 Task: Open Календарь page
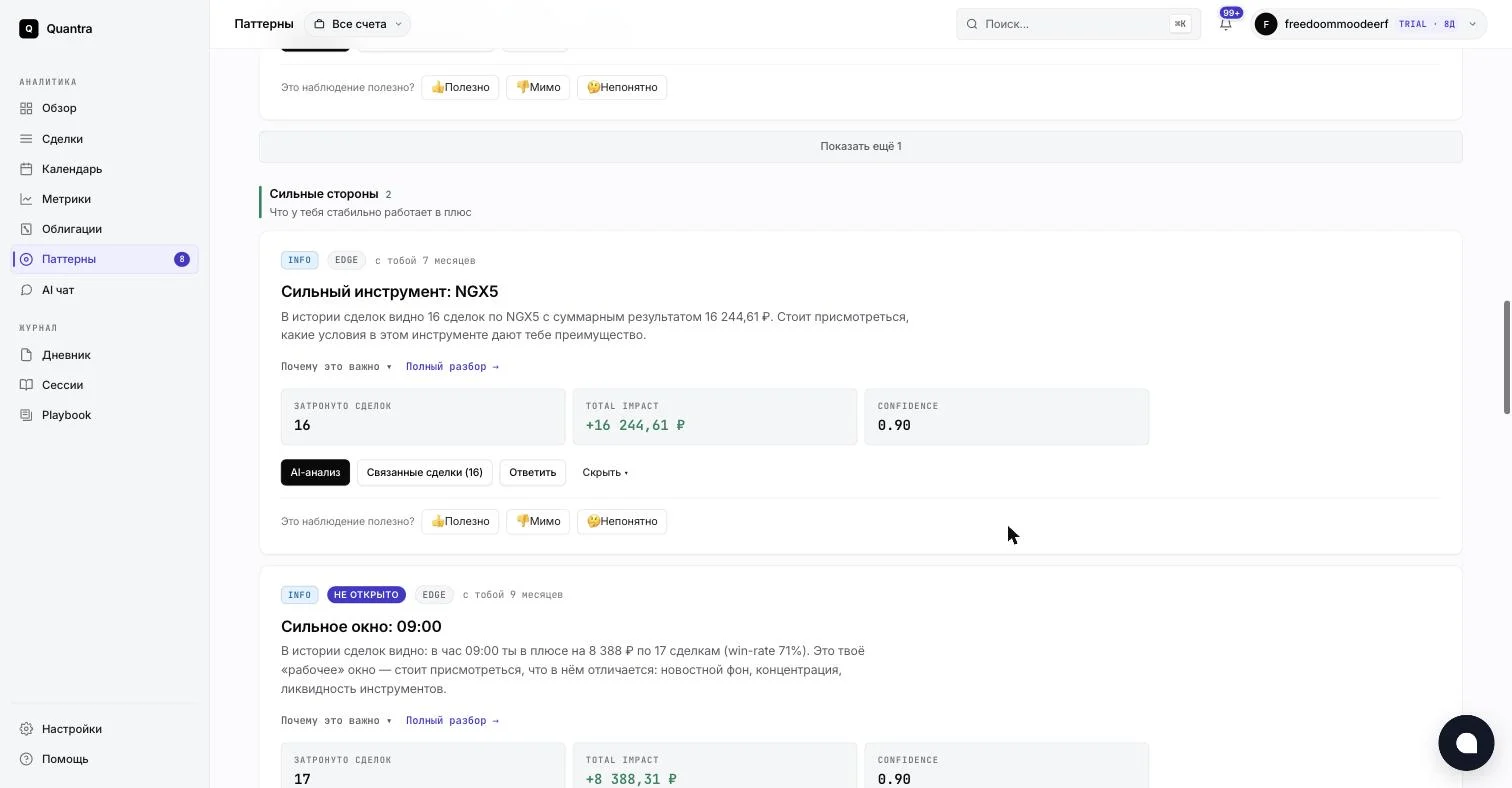pyautogui.click(x=105, y=169)
